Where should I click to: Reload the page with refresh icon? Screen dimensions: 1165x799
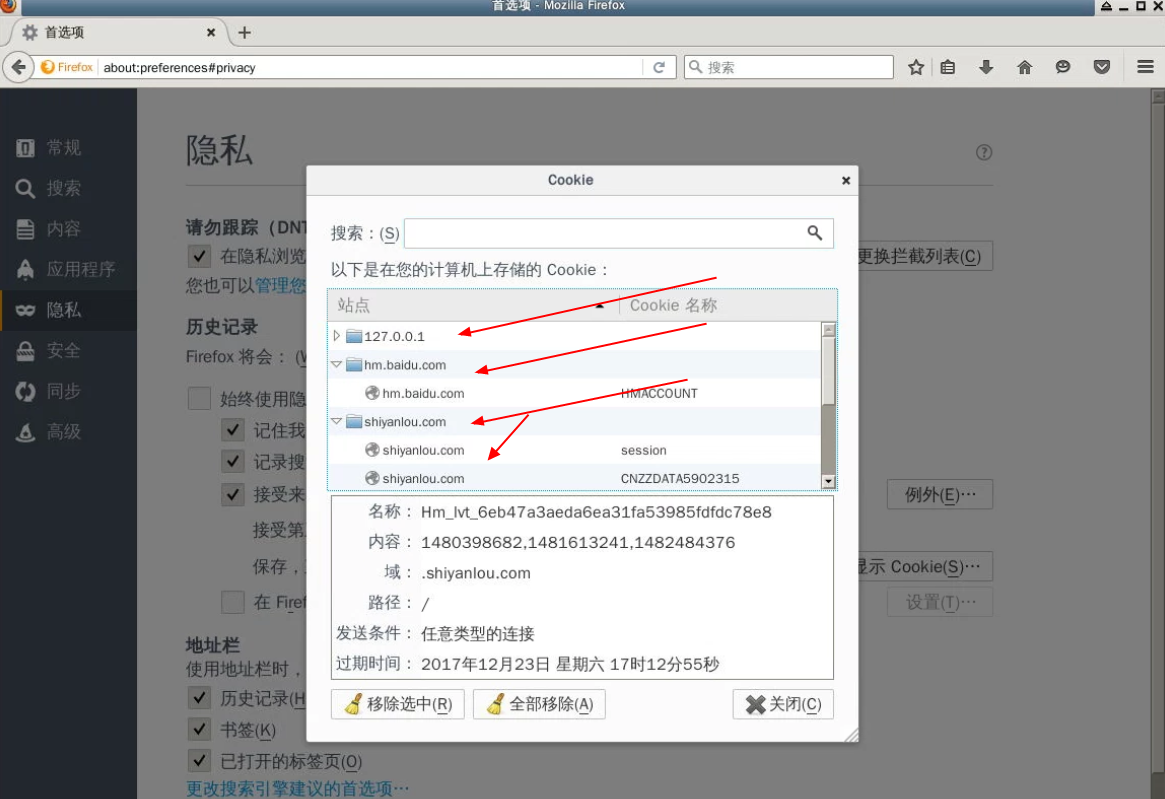pyautogui.click(x=659, y=68)
